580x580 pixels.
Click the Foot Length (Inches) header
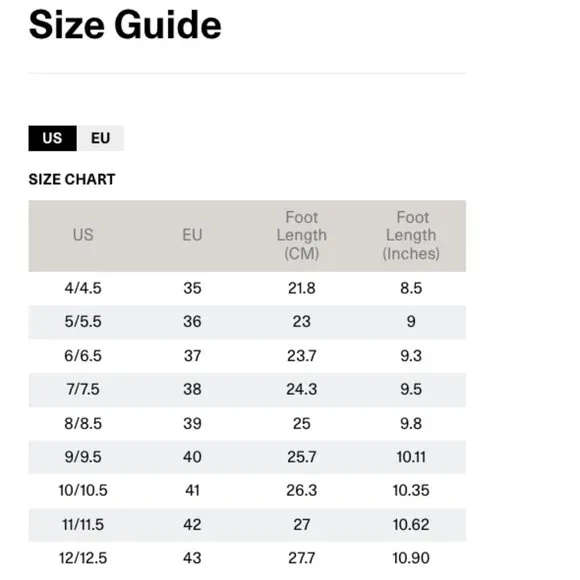(x=411, y=235)
